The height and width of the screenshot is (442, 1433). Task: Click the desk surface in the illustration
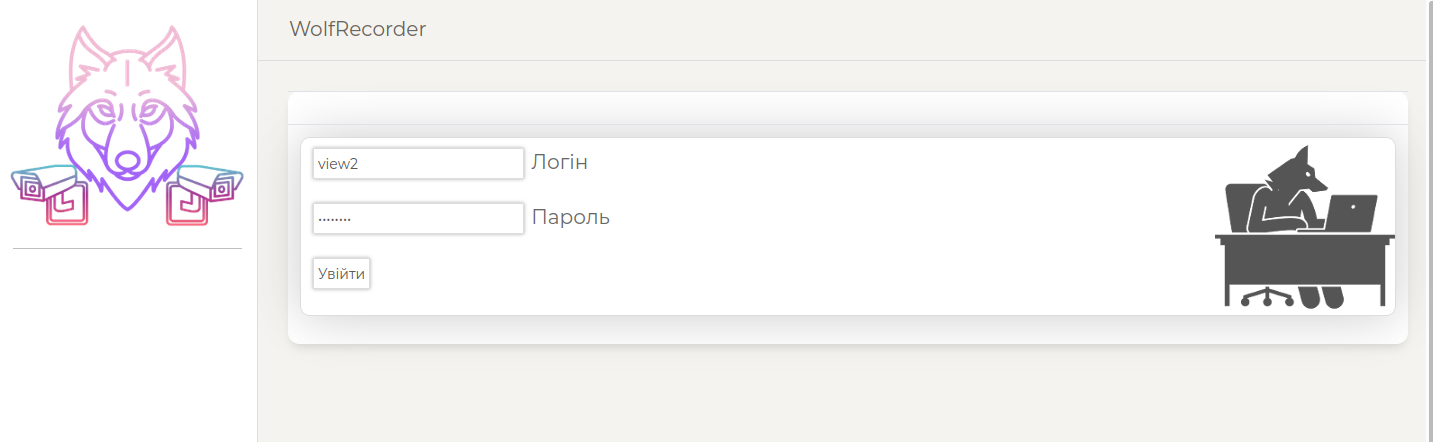point(1304,239)
